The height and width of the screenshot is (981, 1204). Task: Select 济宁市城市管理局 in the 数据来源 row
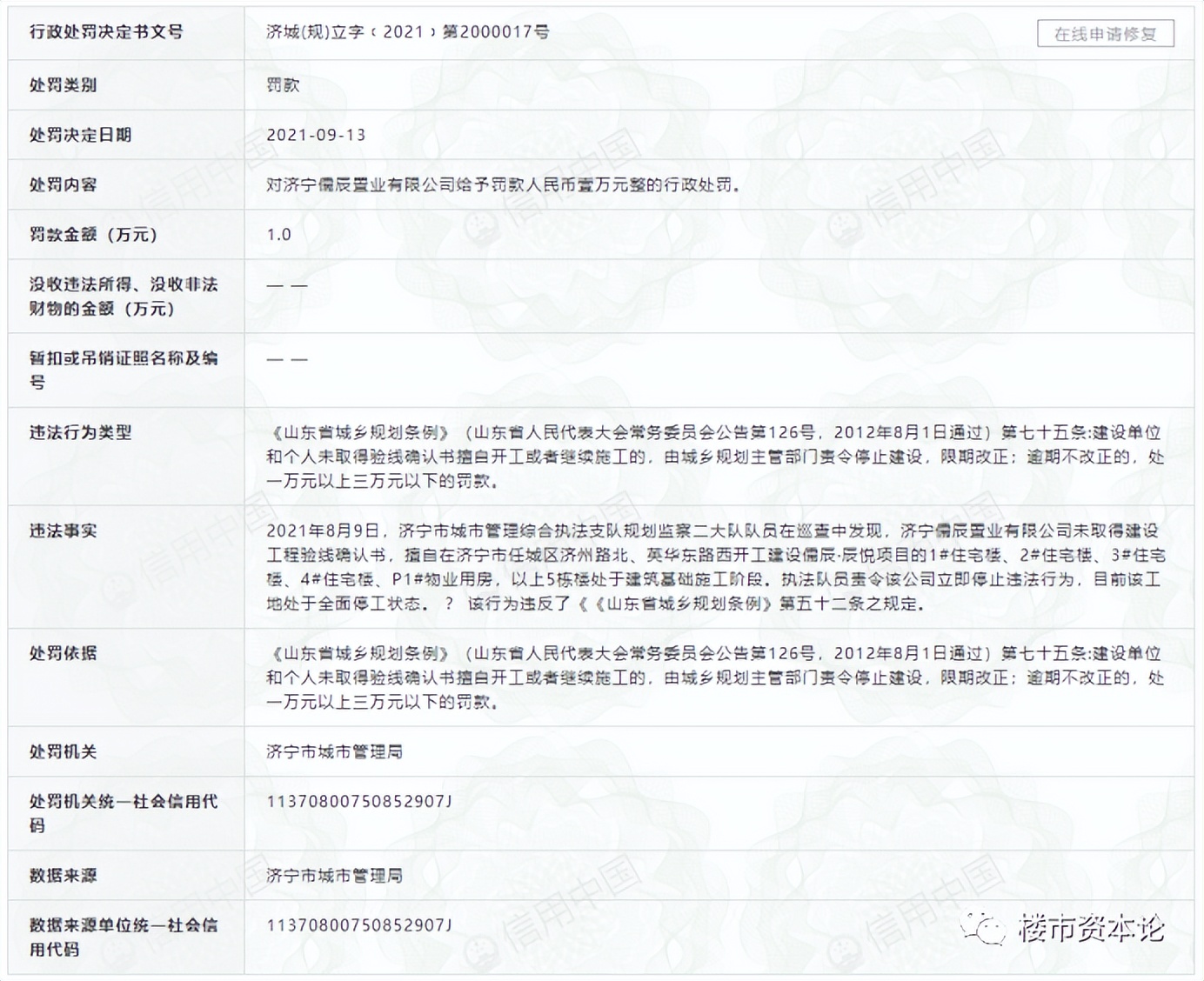(x=334, y=875)
